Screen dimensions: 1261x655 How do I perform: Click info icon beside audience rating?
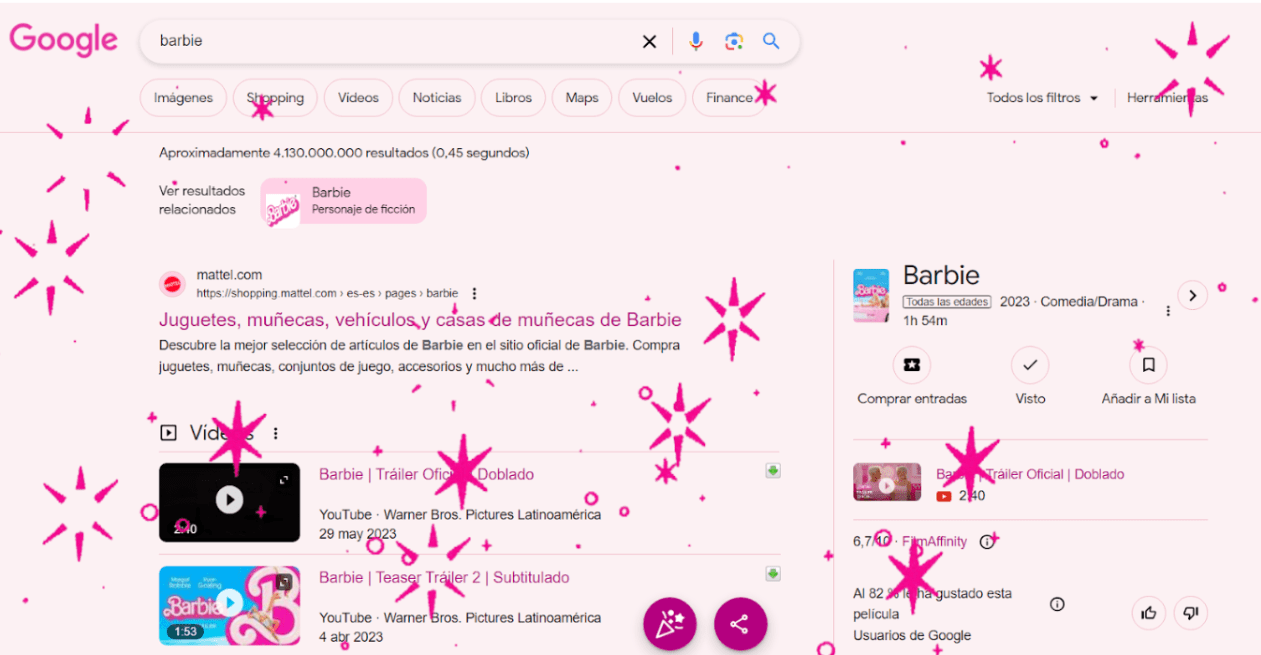coord(1057,604)
